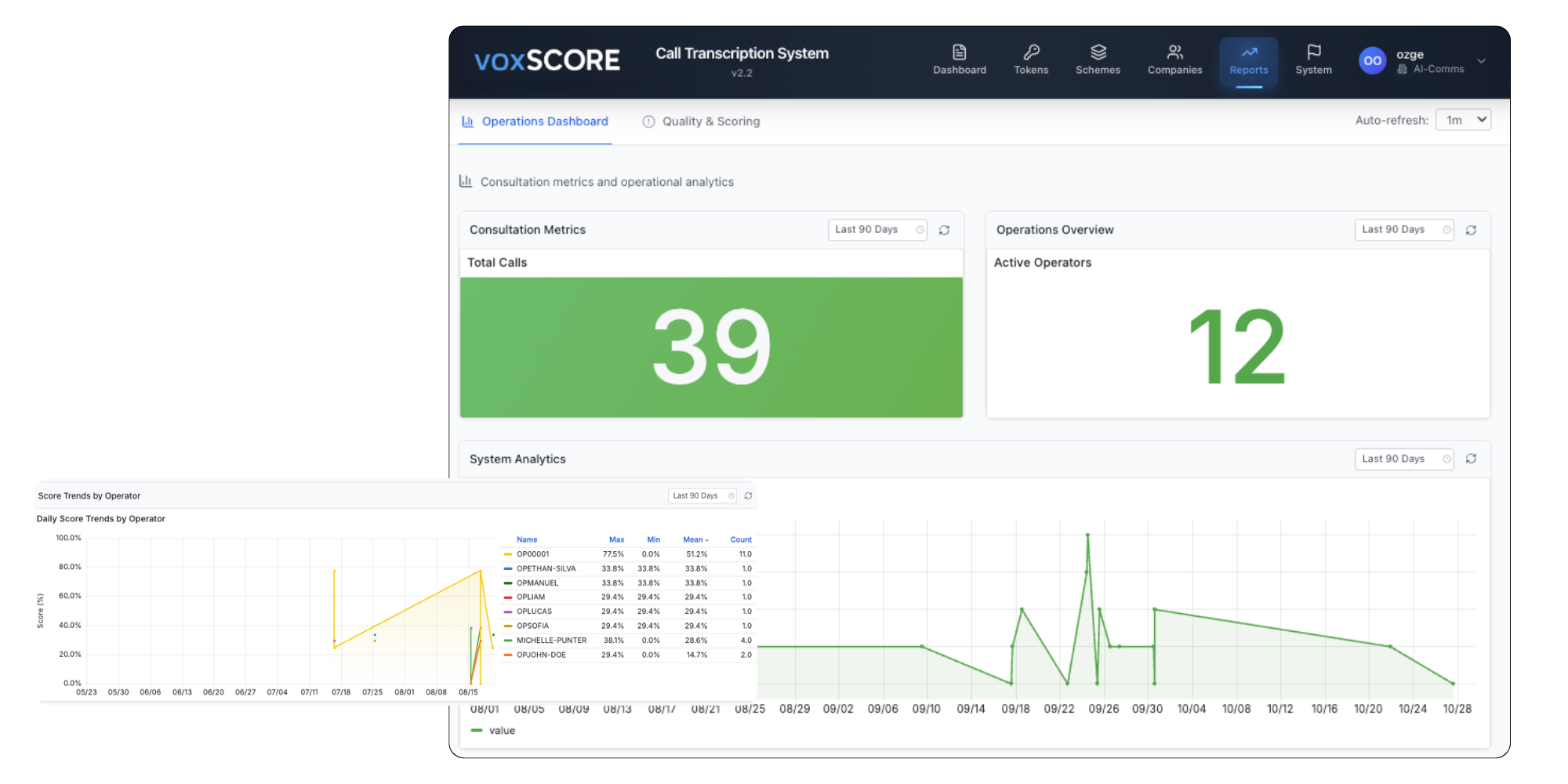The image size is (1568, 784).
Task: Toggle MICHELLE-PUNTER series visibility
Action: [550, 641]
